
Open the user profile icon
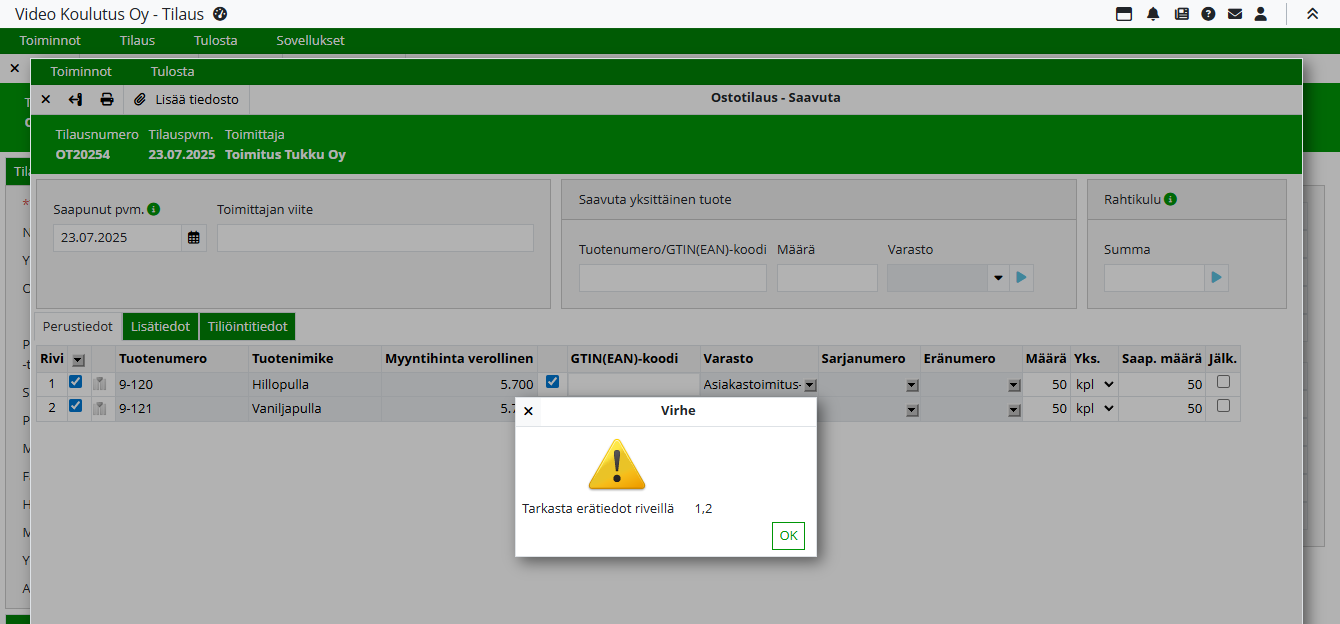(1261, 14)
